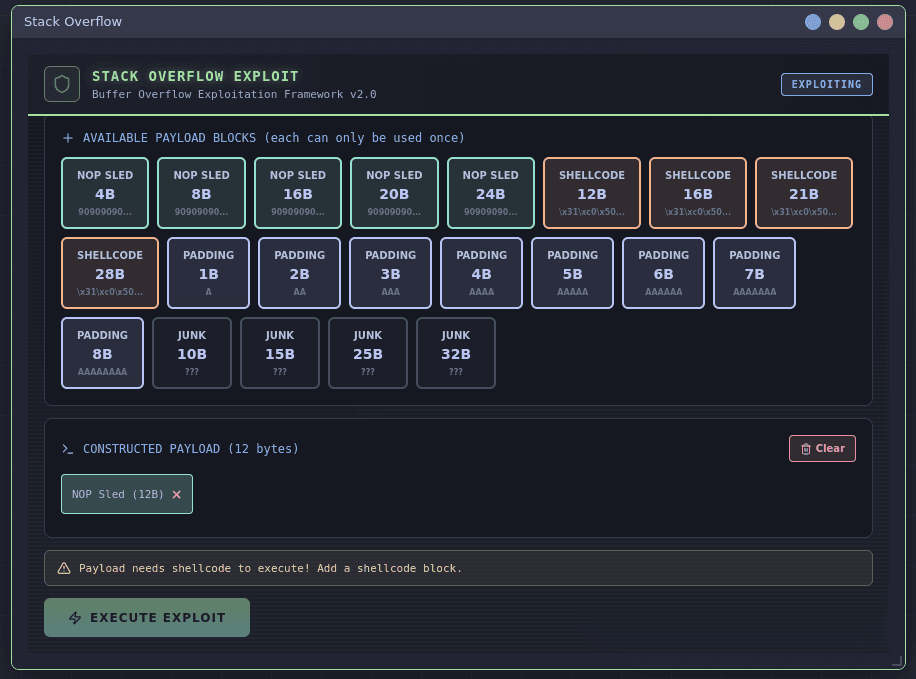Click the Stack Overflow window title
This screenshot has height=679, width=916.
[73, 22]
